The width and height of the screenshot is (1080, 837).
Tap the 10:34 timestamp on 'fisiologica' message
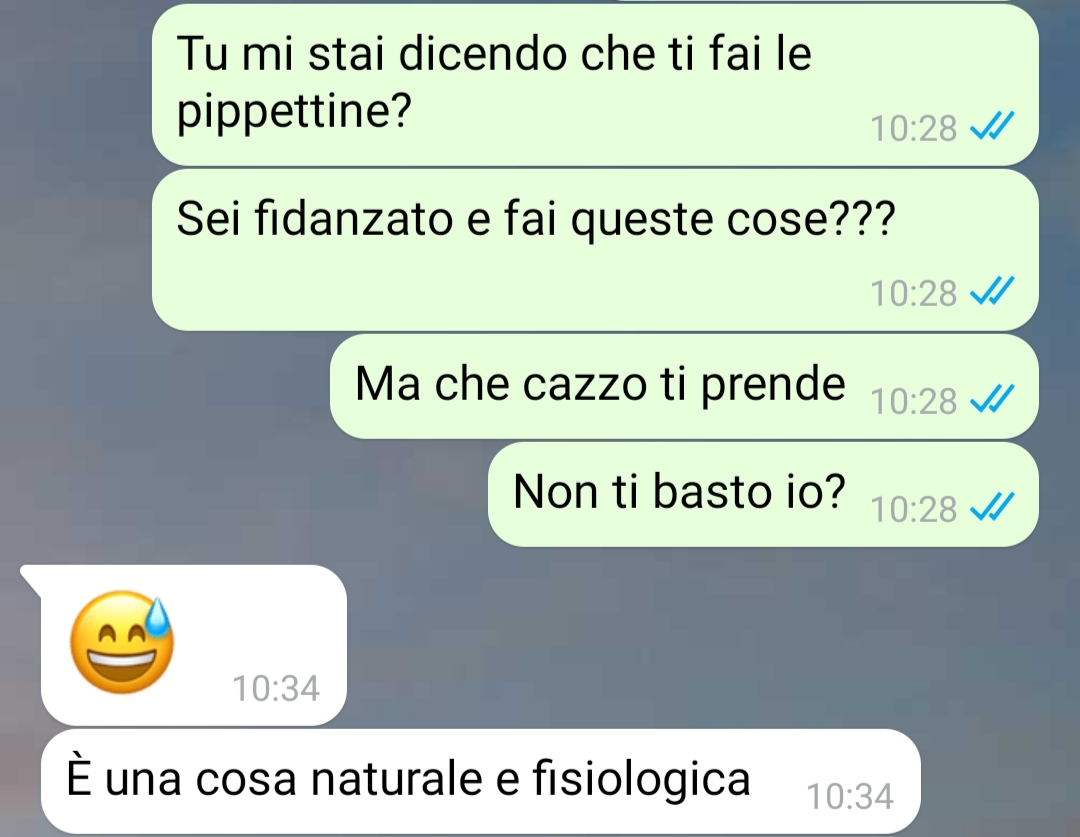[x=850, y=796]
